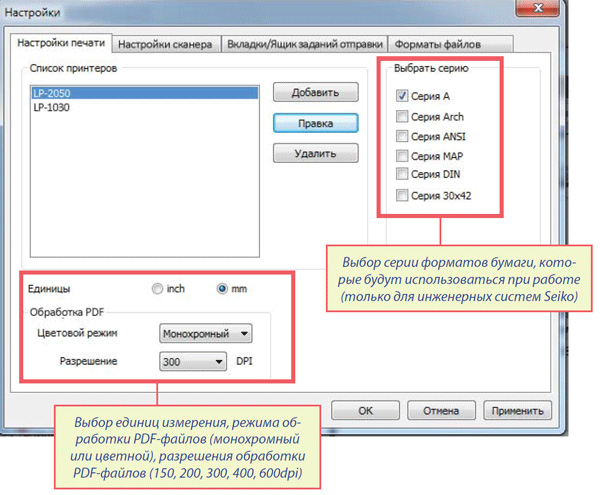Click the Применить button
Viewport: 600px width, 495px height.
(x=517, y=410)
